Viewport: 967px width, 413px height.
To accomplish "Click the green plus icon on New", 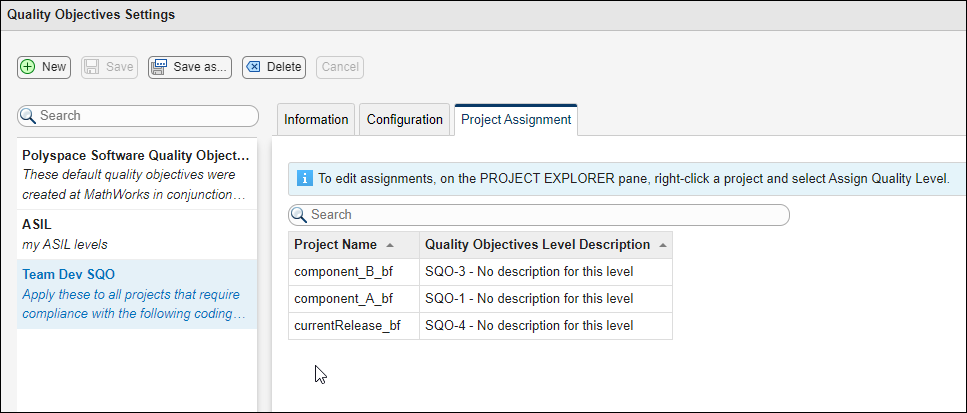I will tap(28, 67).
